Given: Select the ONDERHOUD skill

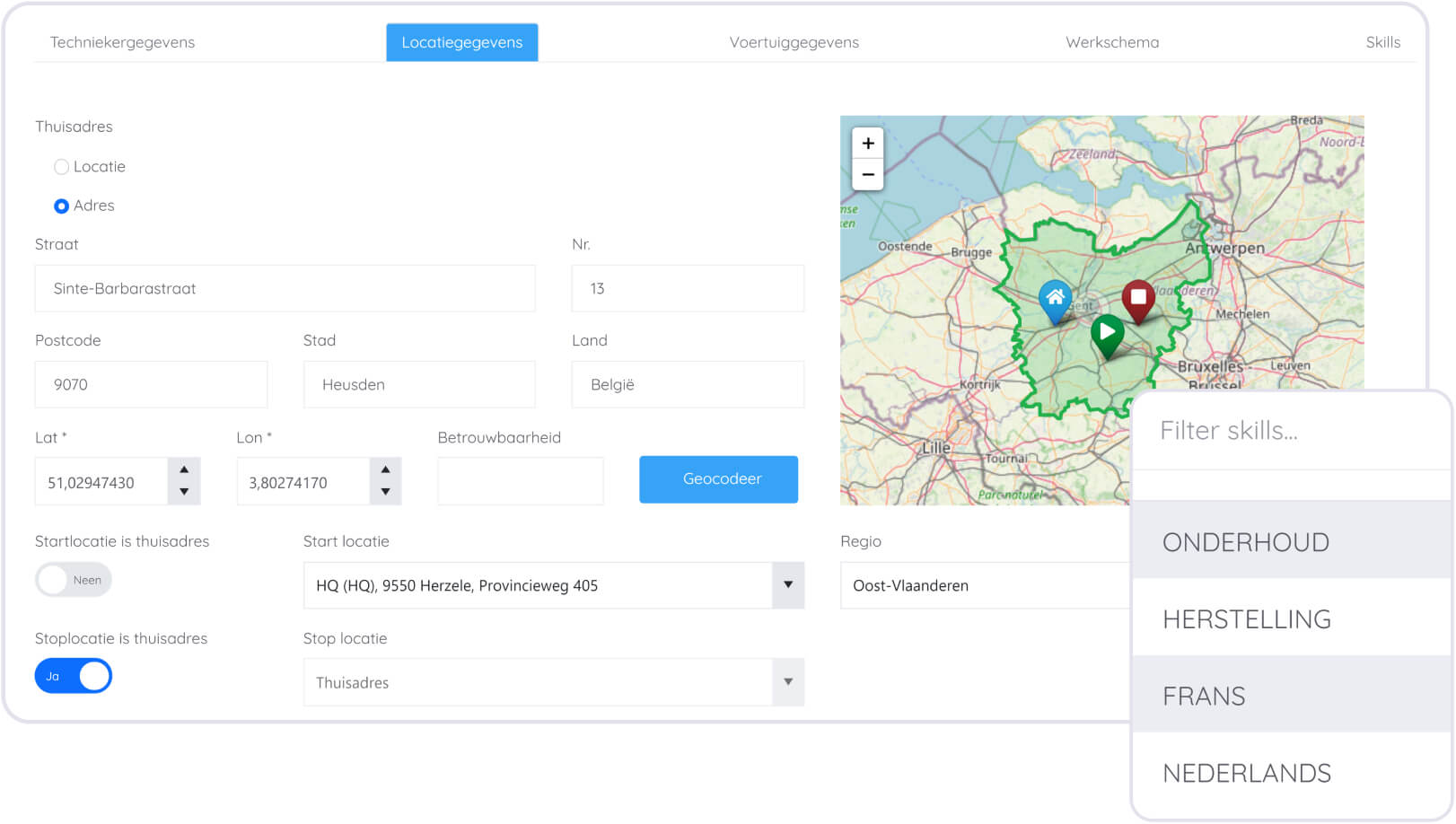Looking at the screenshot, I should [1292, 540].
